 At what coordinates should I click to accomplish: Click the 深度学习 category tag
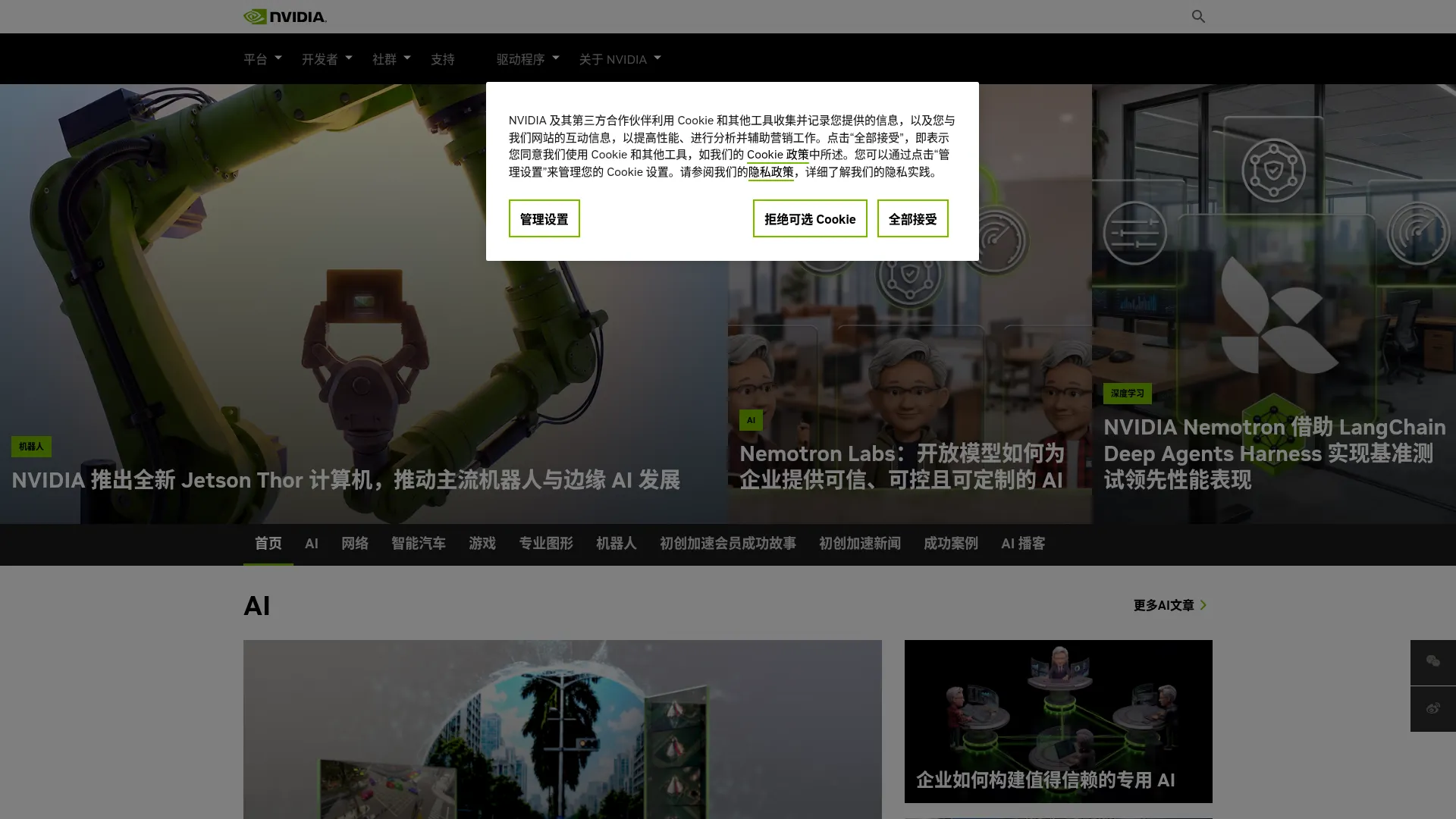coord(1127,393)
